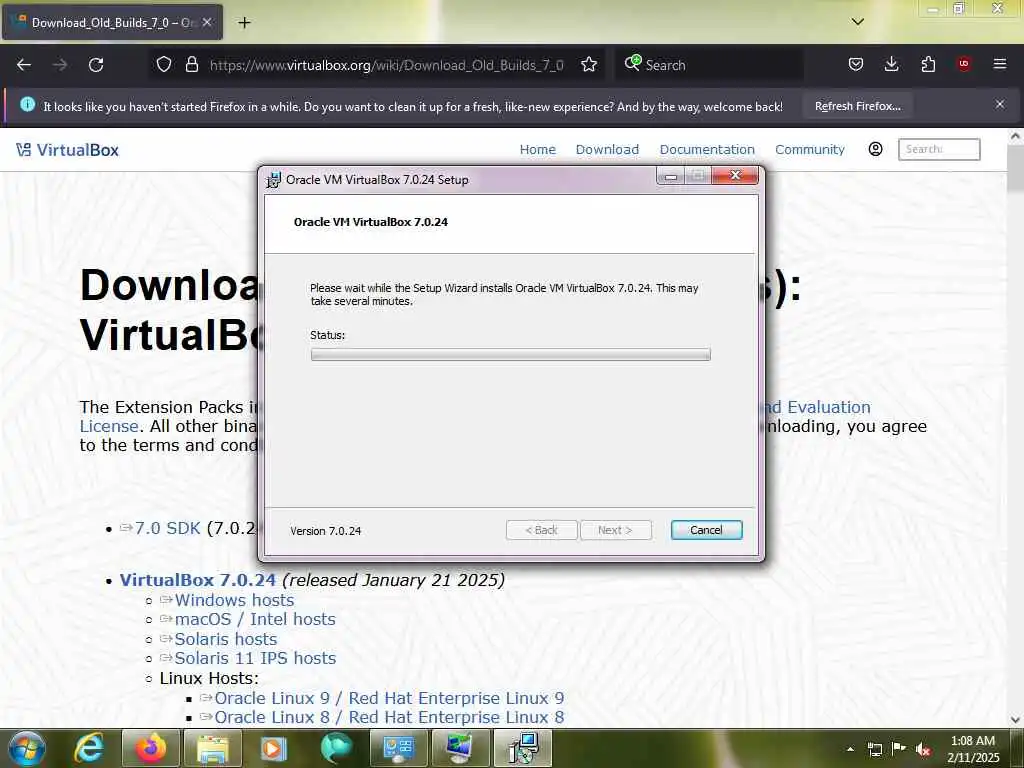Switch to VirtualBox installer taskbar icon

coord(523,748)
